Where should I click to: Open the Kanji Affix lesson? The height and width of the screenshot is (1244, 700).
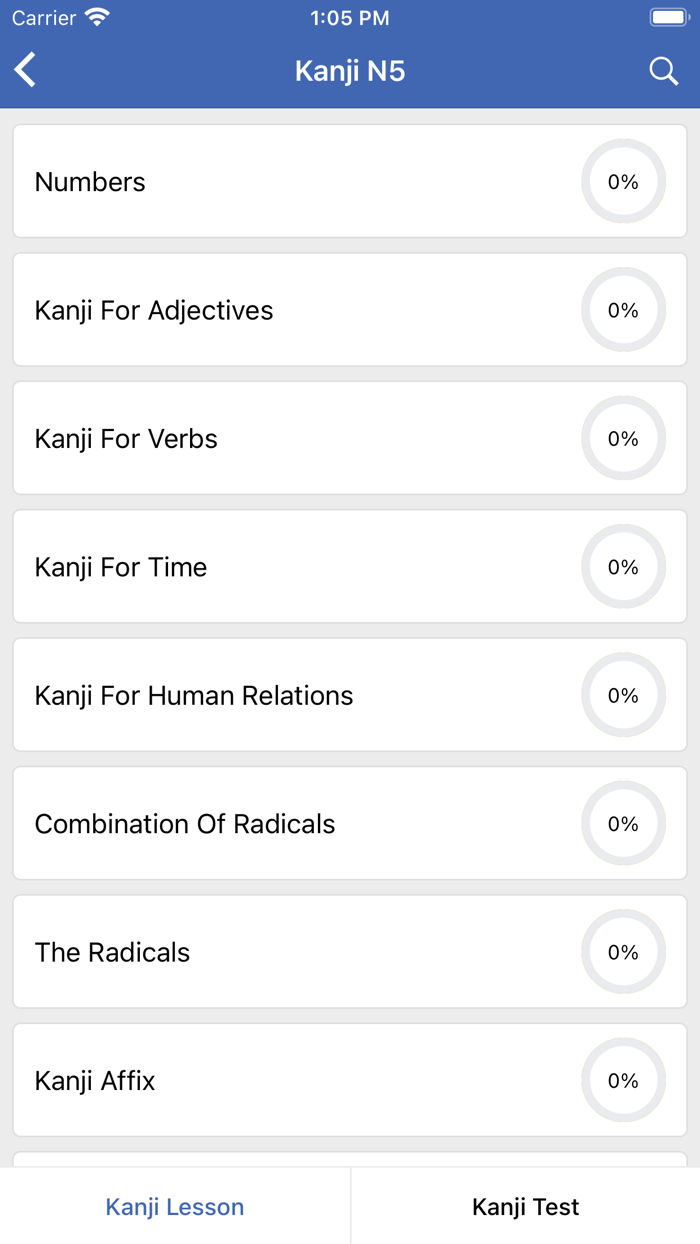[95, 1081]
